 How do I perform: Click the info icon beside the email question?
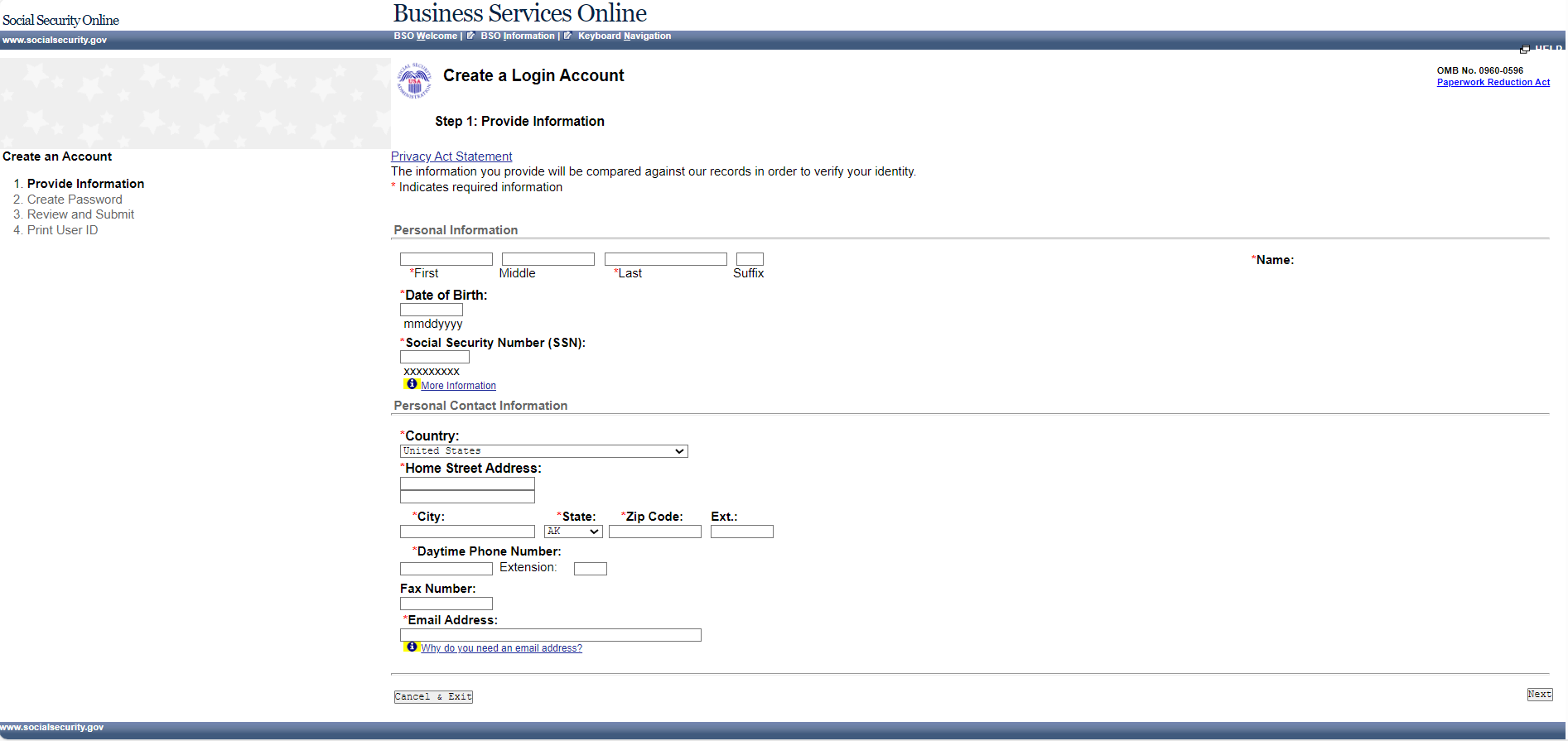[412, 647]
